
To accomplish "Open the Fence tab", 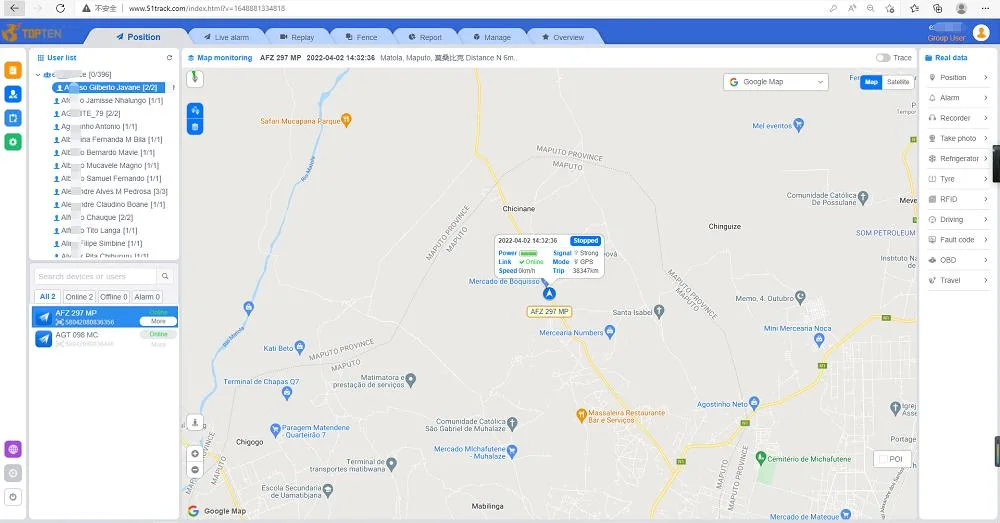I will click(362, 37).
